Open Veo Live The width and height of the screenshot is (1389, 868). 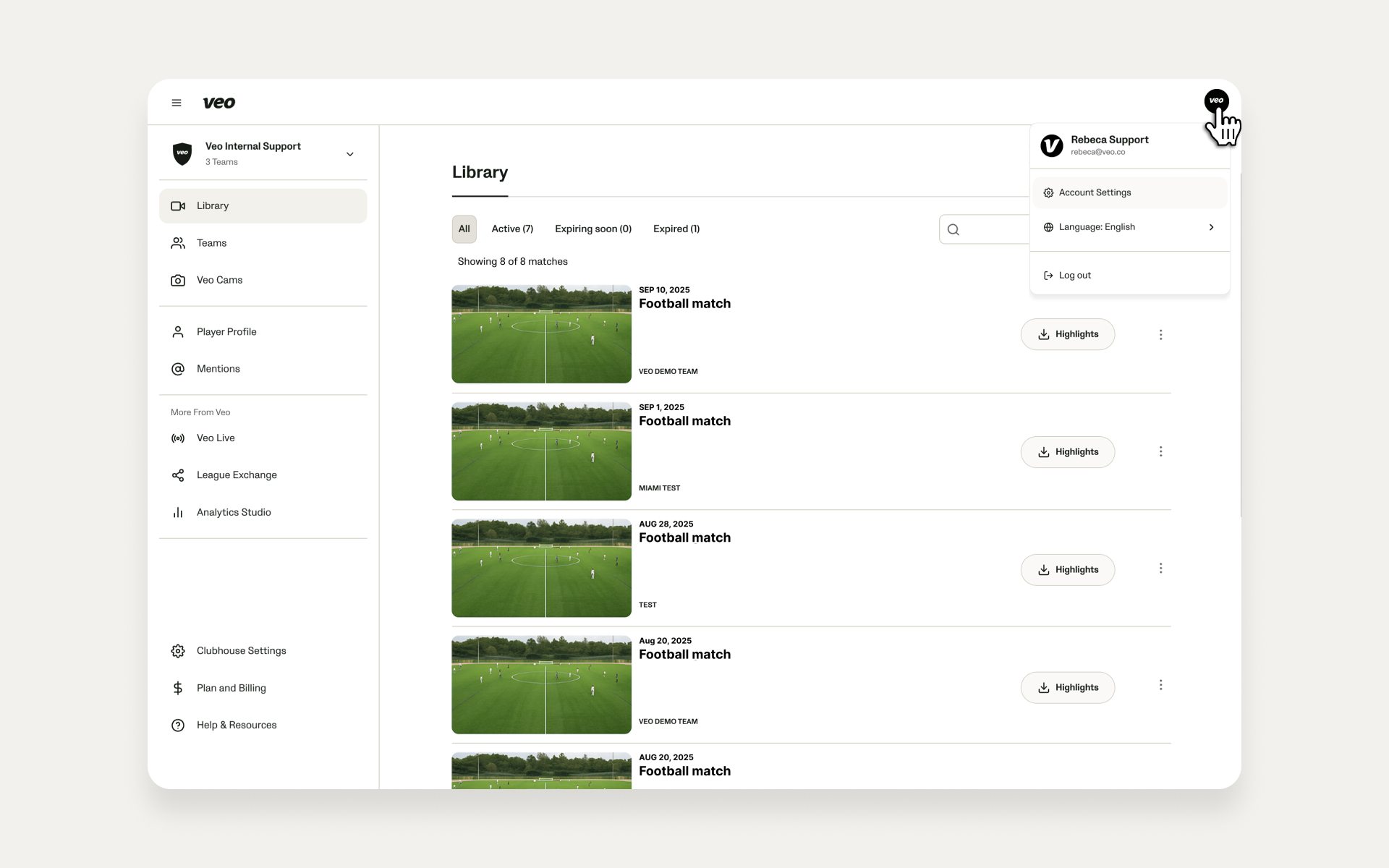(x=263, y=438)
